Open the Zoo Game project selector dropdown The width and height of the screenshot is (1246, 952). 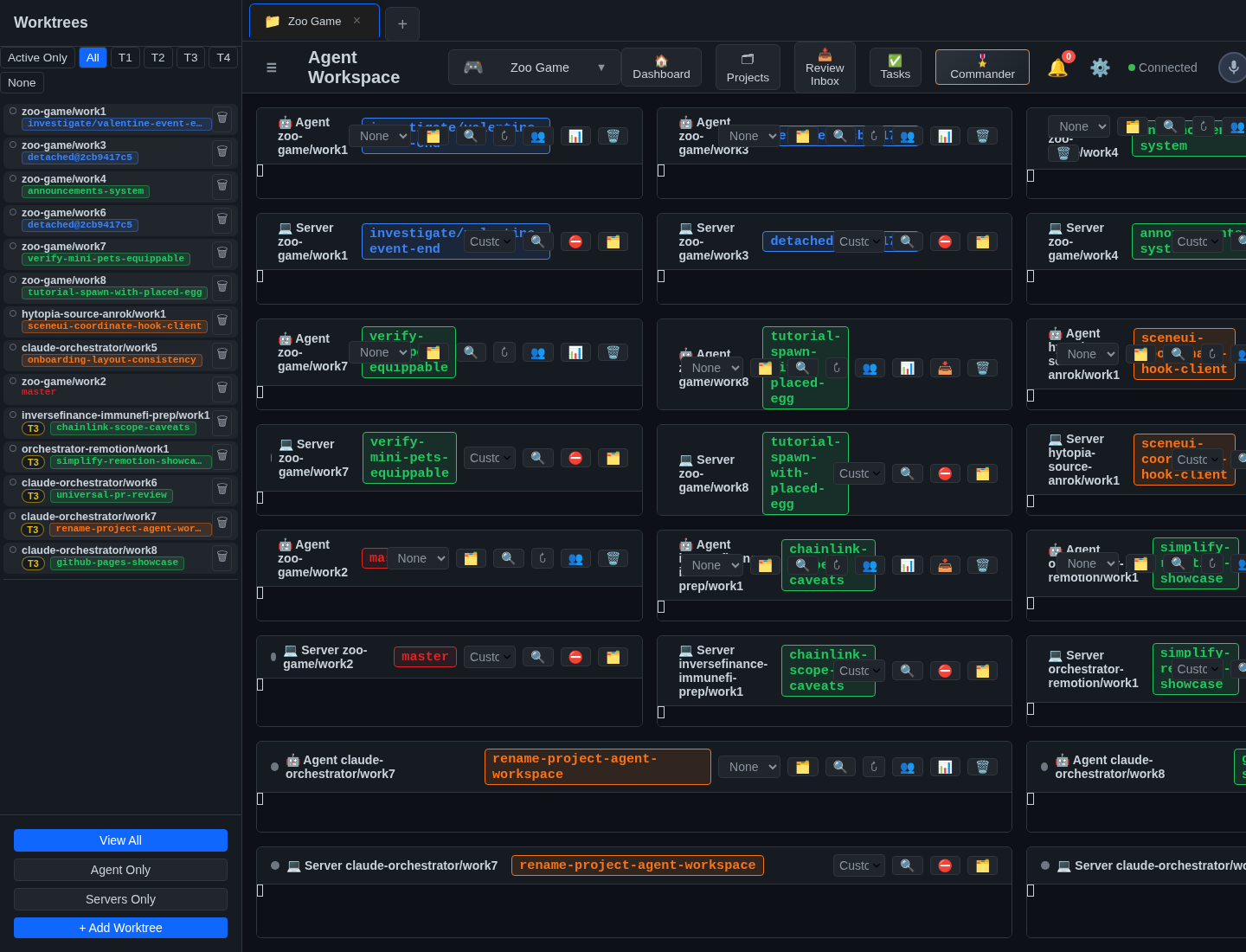click(x=534, y=67)
